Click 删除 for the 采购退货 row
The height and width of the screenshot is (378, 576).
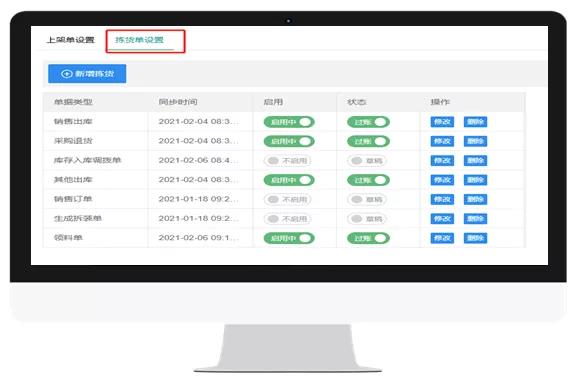(x=475, y=141)
